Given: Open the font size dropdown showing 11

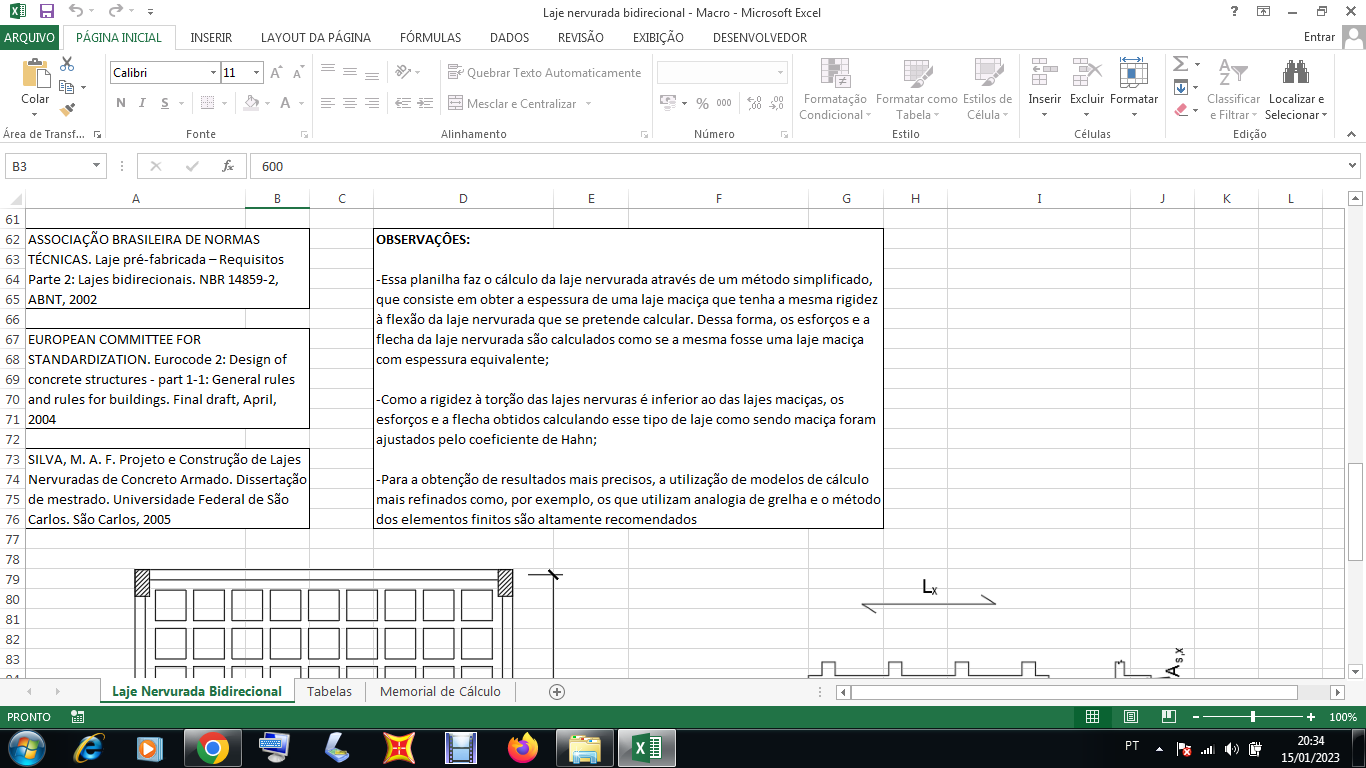Looking at the screenshot, I should 256,73.
